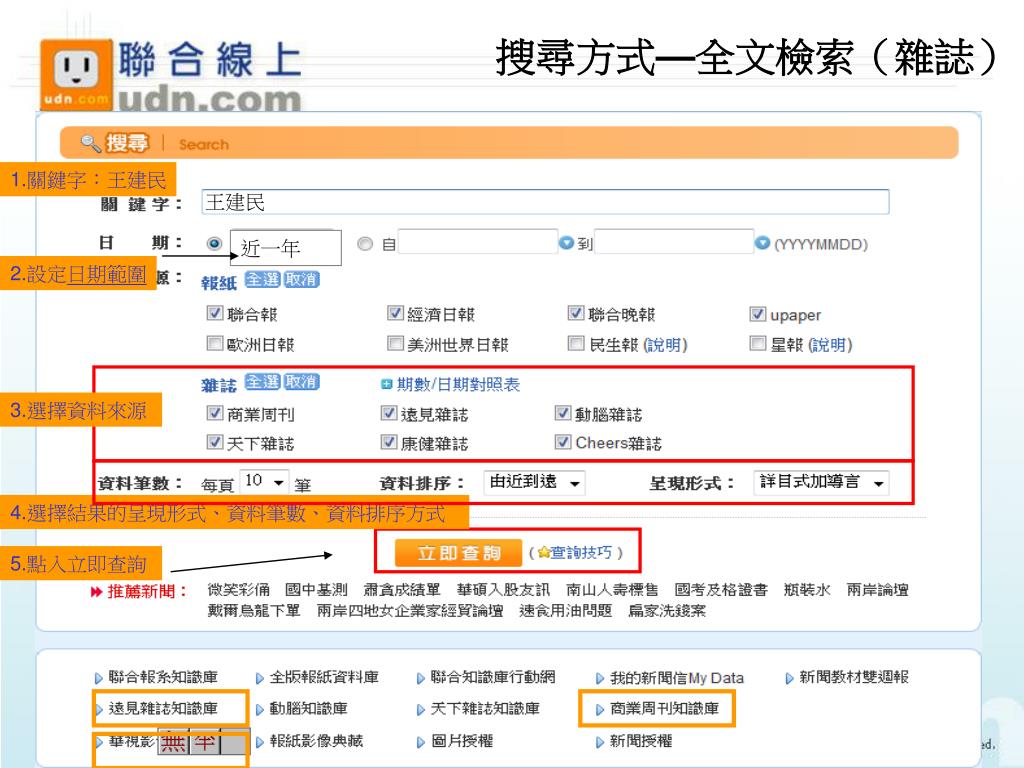1024x768 pixels.
Task: Click the 立即查詢 search button
Action: tap(458, 553)
